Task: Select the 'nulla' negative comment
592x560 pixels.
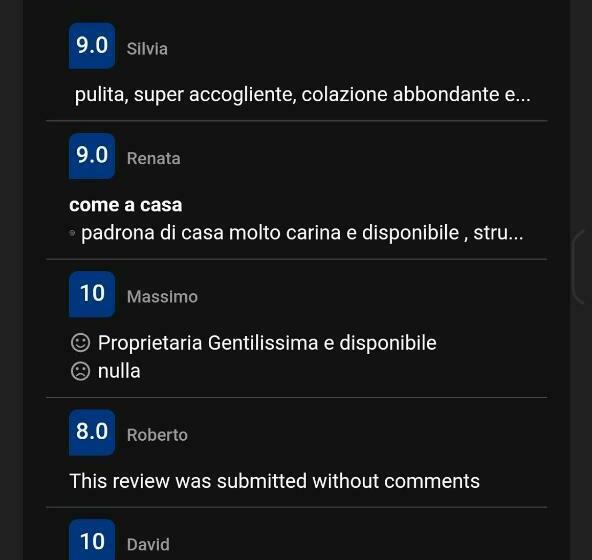Action: 119,371
